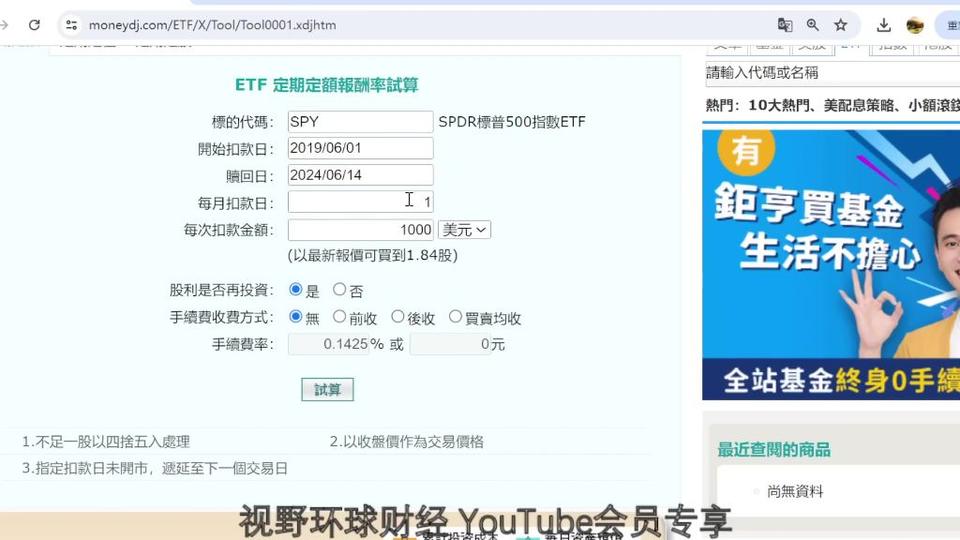Click the 贖回日 field 2024/06/14

pyautogui.click(x=361, y=175)
